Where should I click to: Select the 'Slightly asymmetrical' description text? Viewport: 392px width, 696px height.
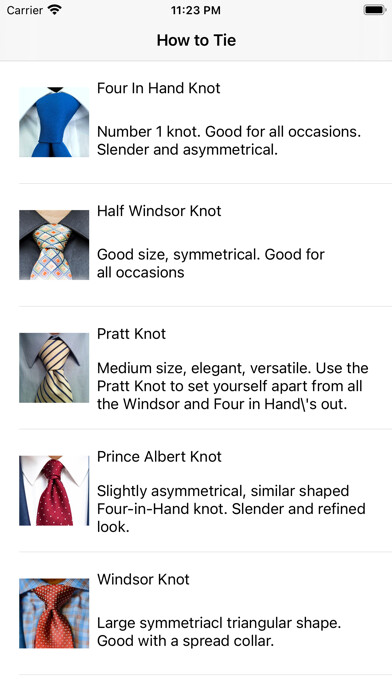231,509
